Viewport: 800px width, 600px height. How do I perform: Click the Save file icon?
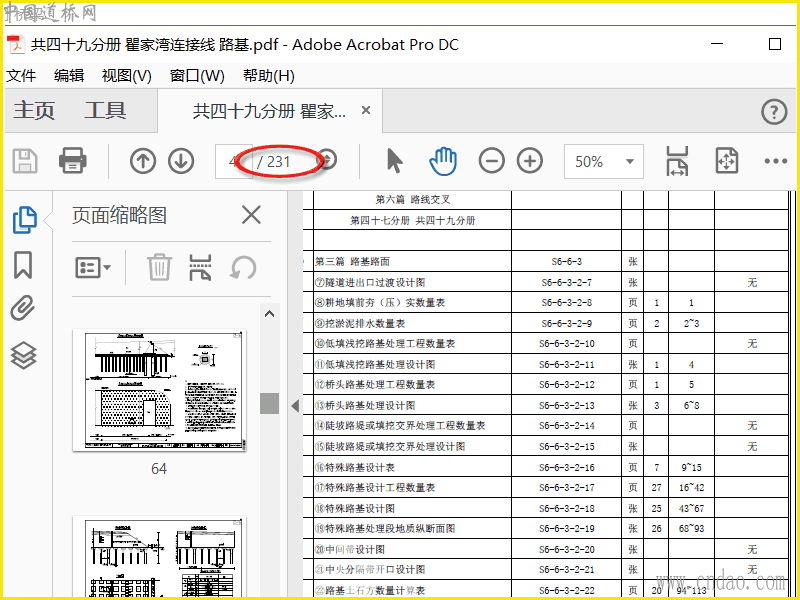pyautogui.click(x=24, y=161)
